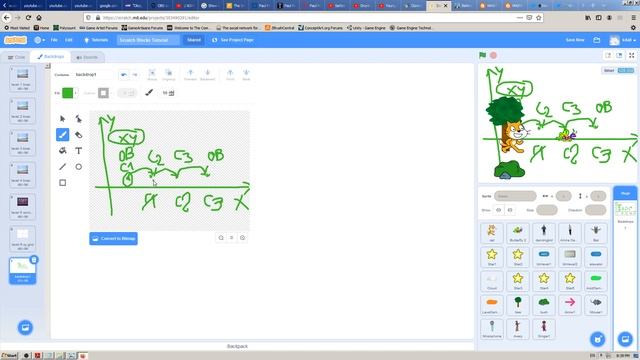Enter full screen stage mode

631,55
